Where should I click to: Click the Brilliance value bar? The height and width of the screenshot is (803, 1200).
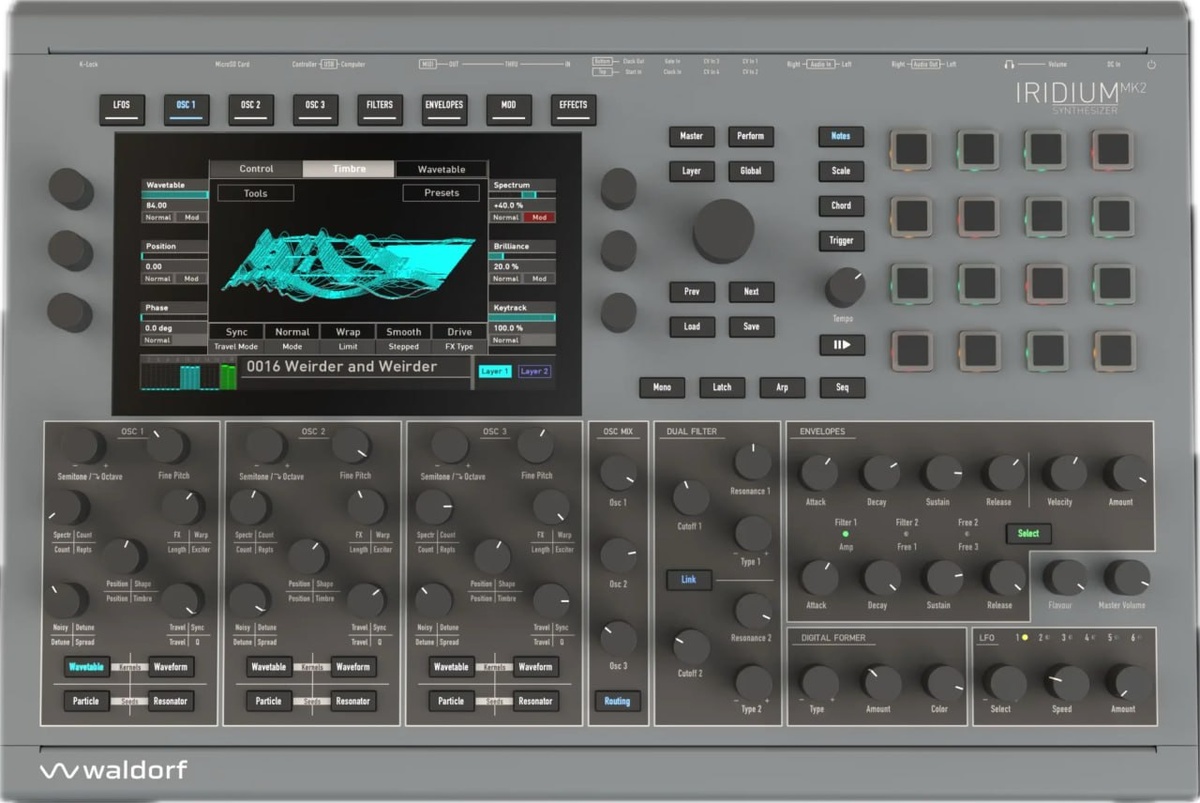[522, 256]
